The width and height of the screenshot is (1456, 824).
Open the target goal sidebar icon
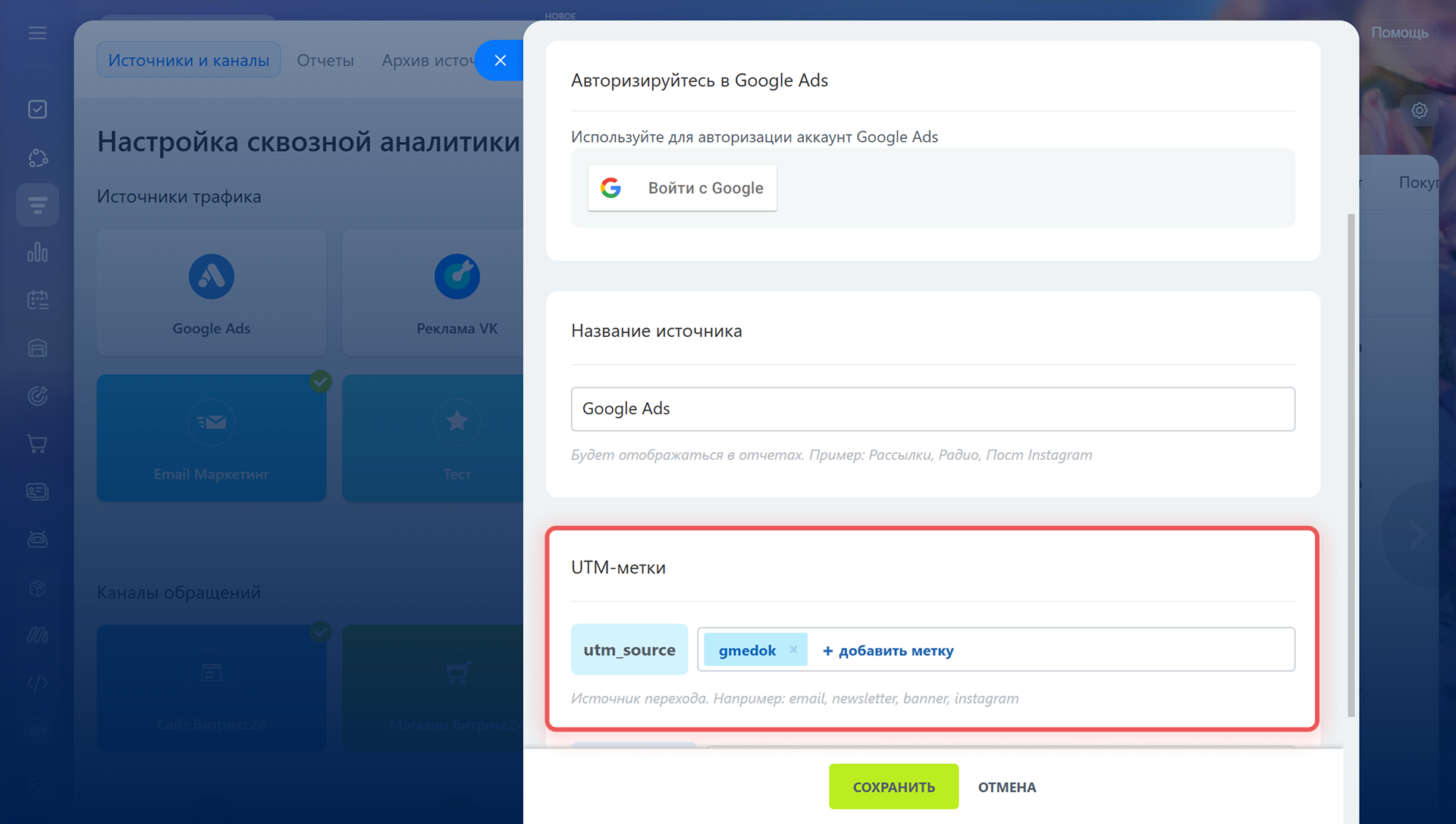(x=37, y=395)
